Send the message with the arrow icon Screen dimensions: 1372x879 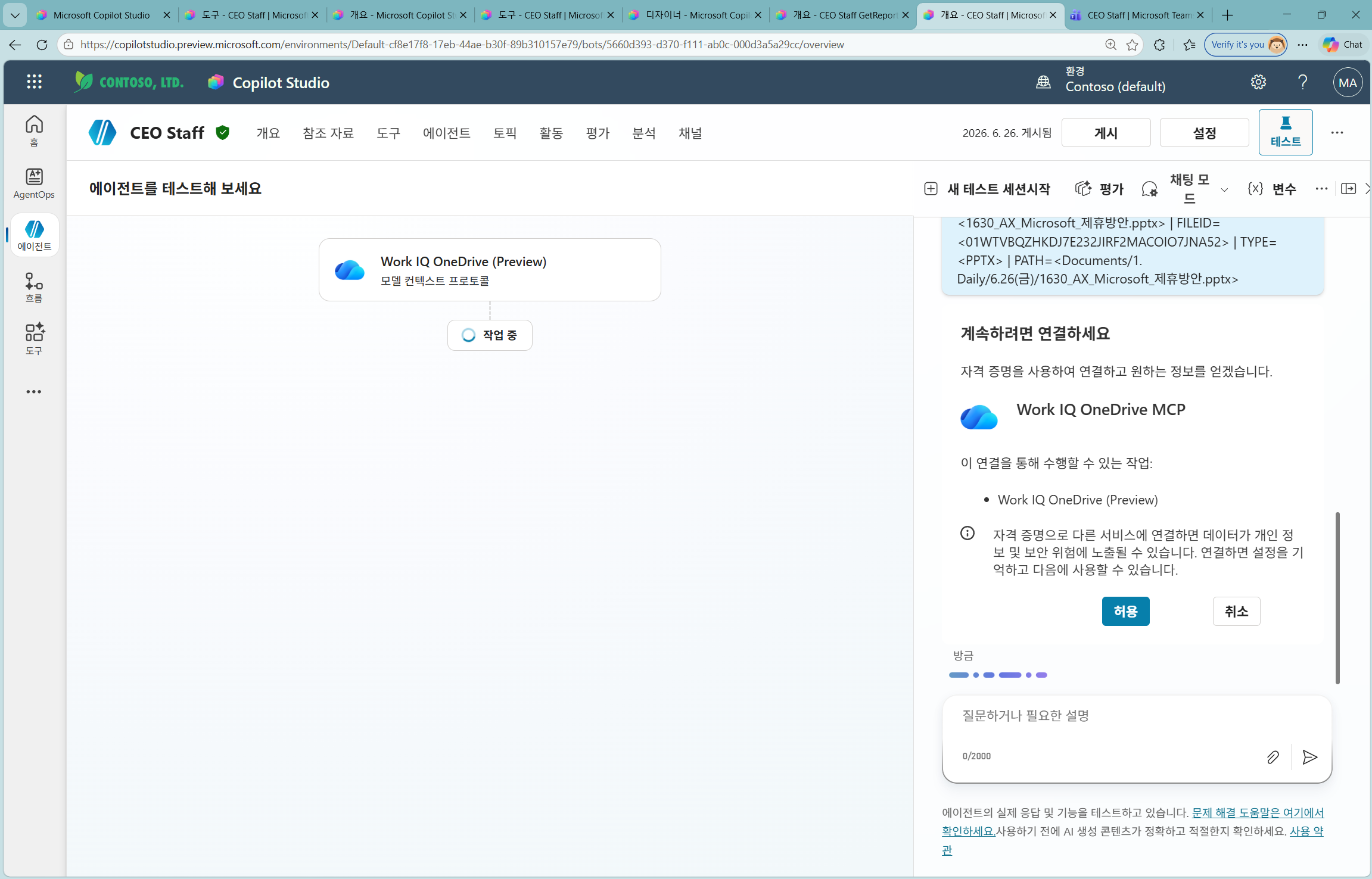click(1309, 757)
